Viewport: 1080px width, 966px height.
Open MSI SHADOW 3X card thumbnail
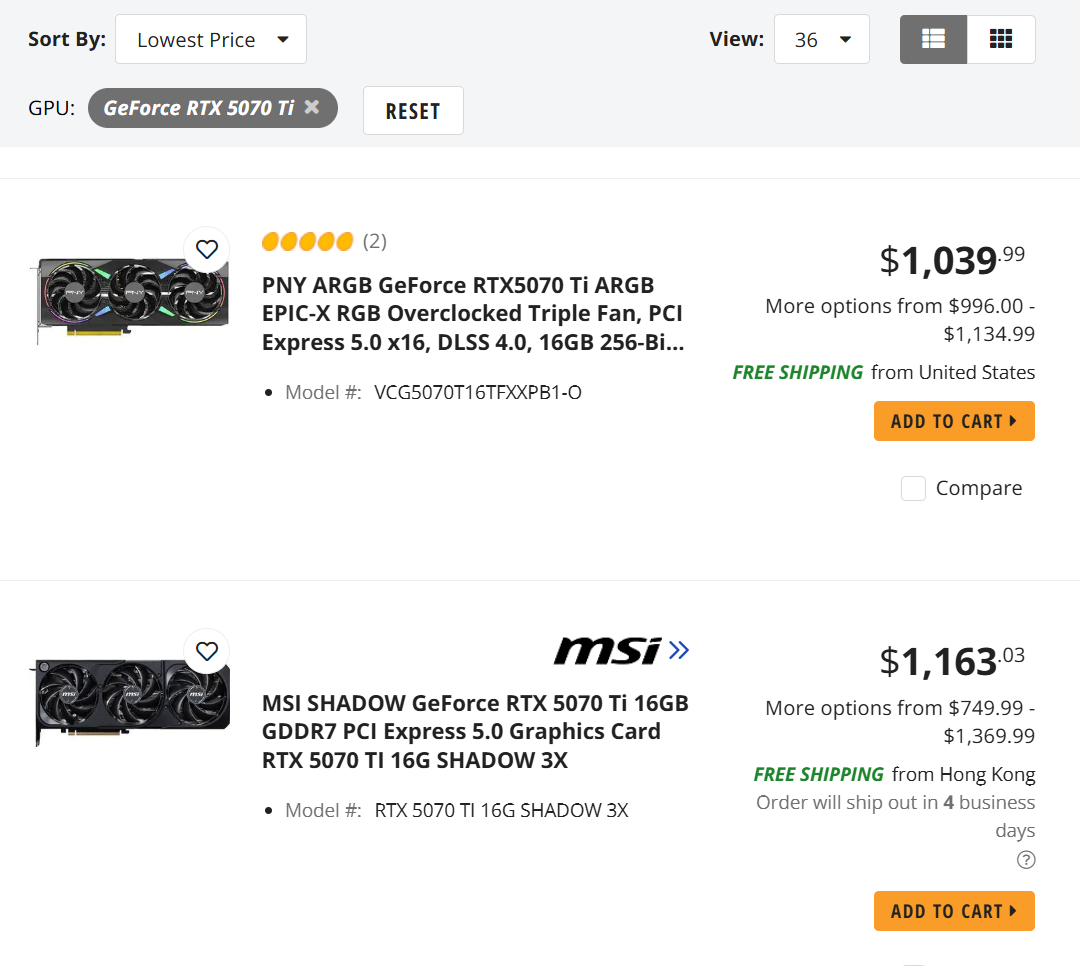click(x=131, y=701)
